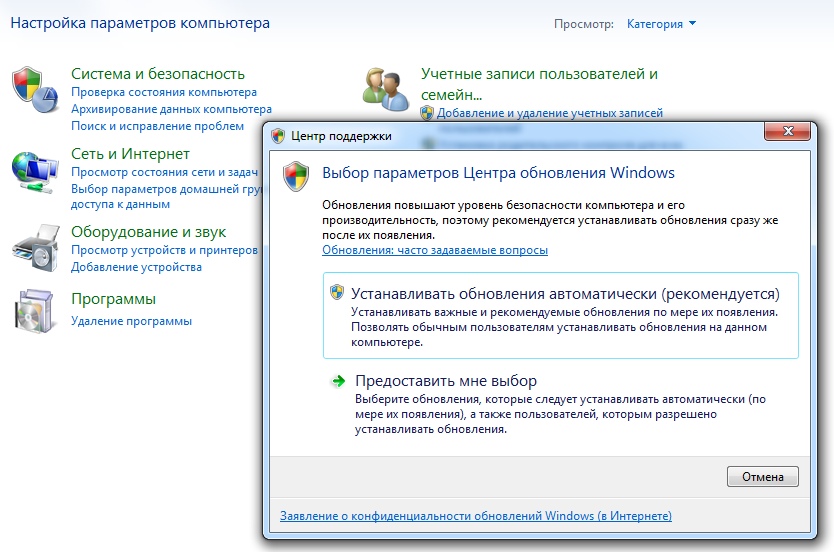The image size is (834, 552).
Task: Open 'Система и безопасность' category
Action: click(158, 74)
